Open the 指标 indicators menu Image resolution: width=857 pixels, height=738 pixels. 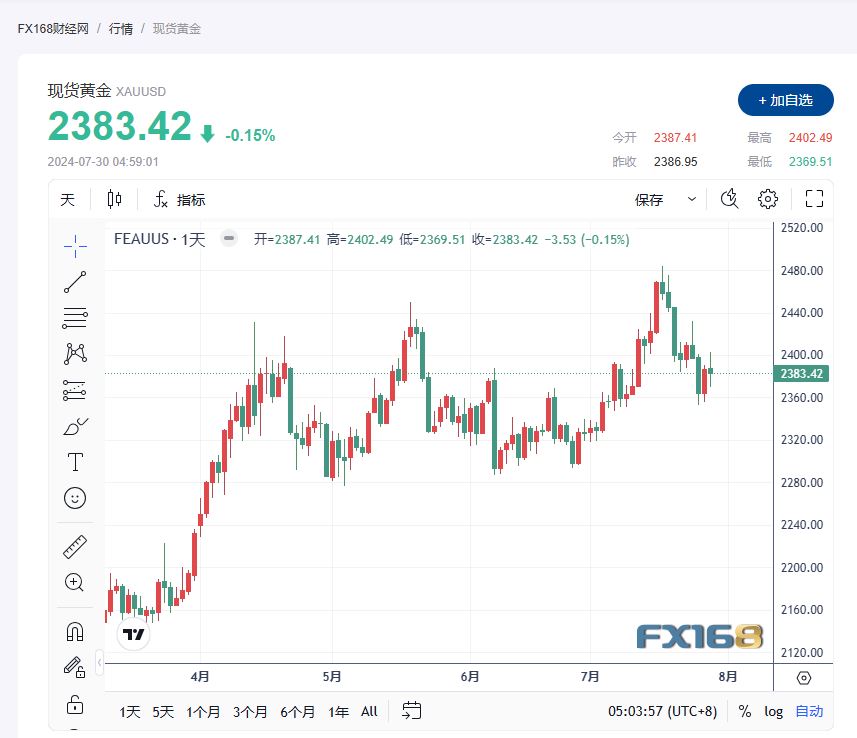click(180, 199)
